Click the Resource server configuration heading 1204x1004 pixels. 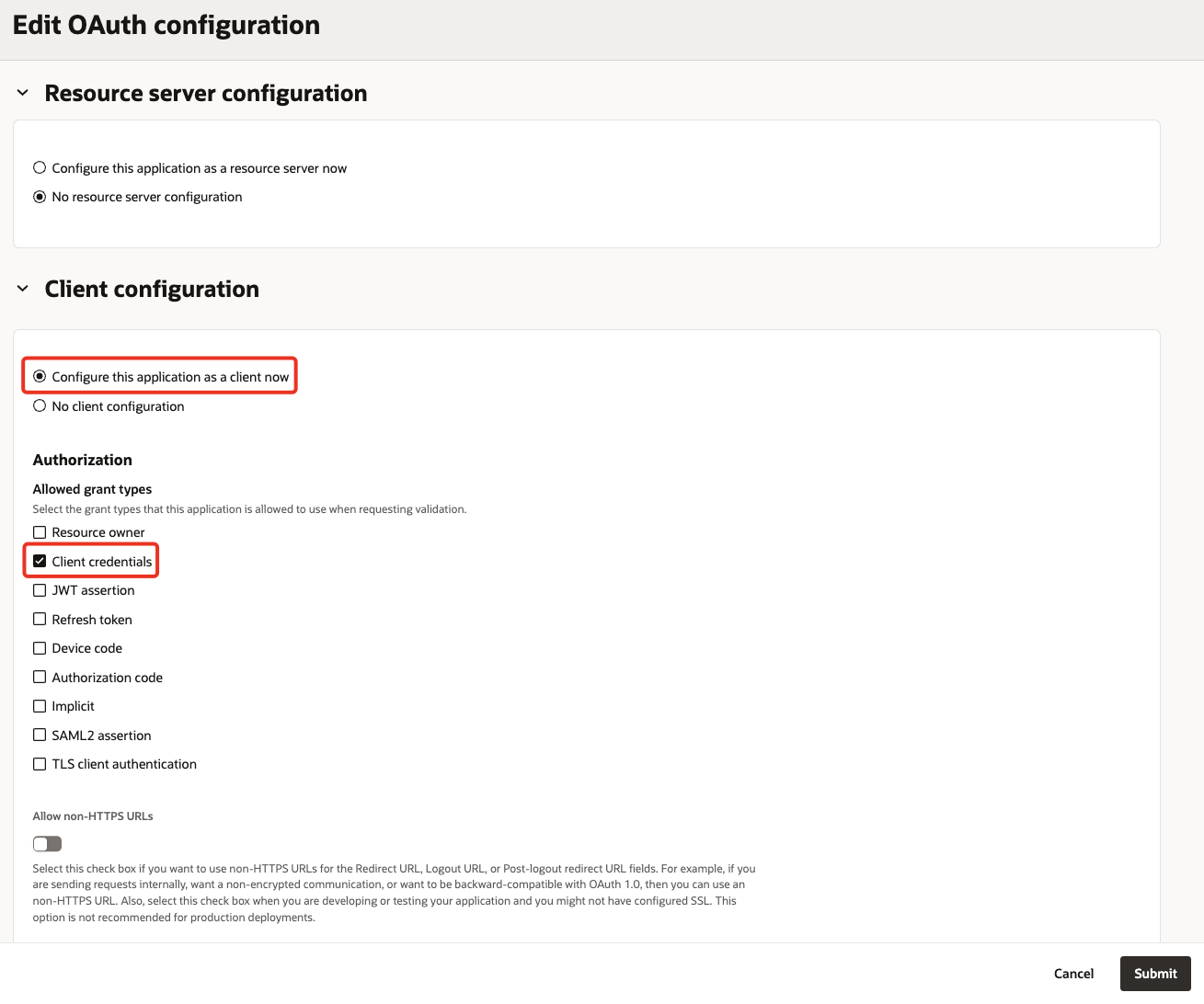[x=206, y=93]
